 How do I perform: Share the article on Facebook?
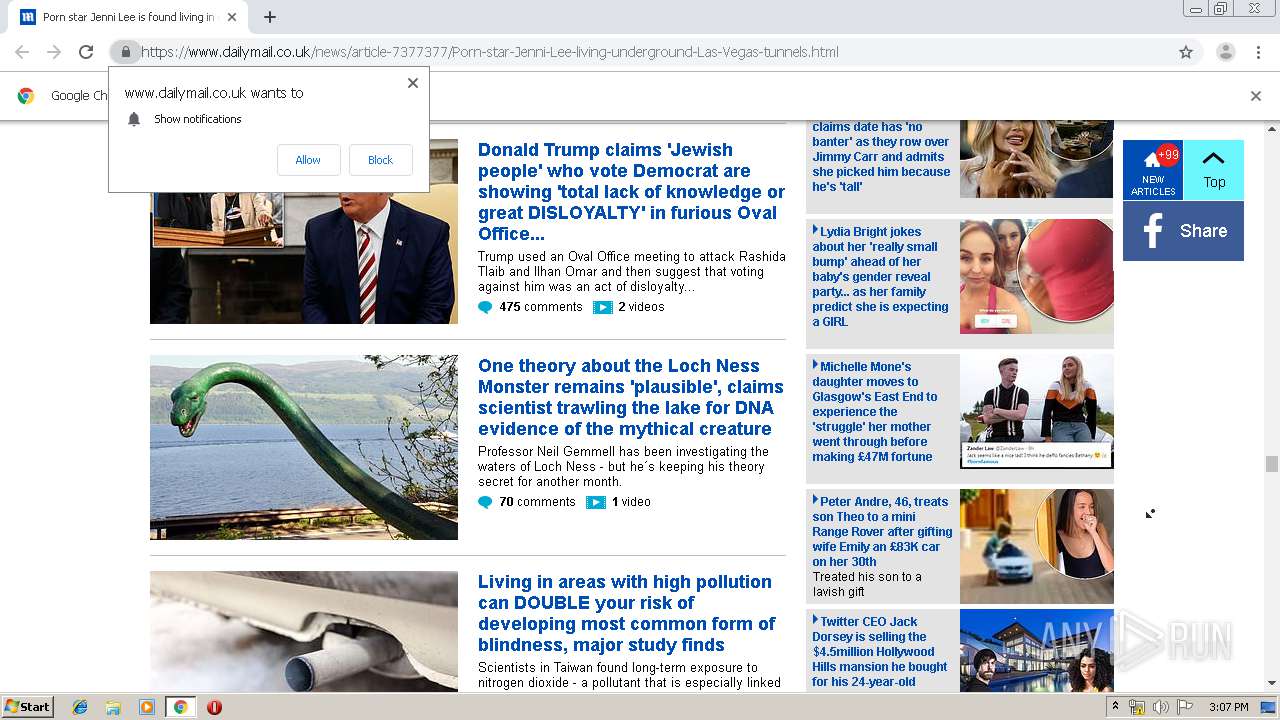click(x=1183, y=231)
